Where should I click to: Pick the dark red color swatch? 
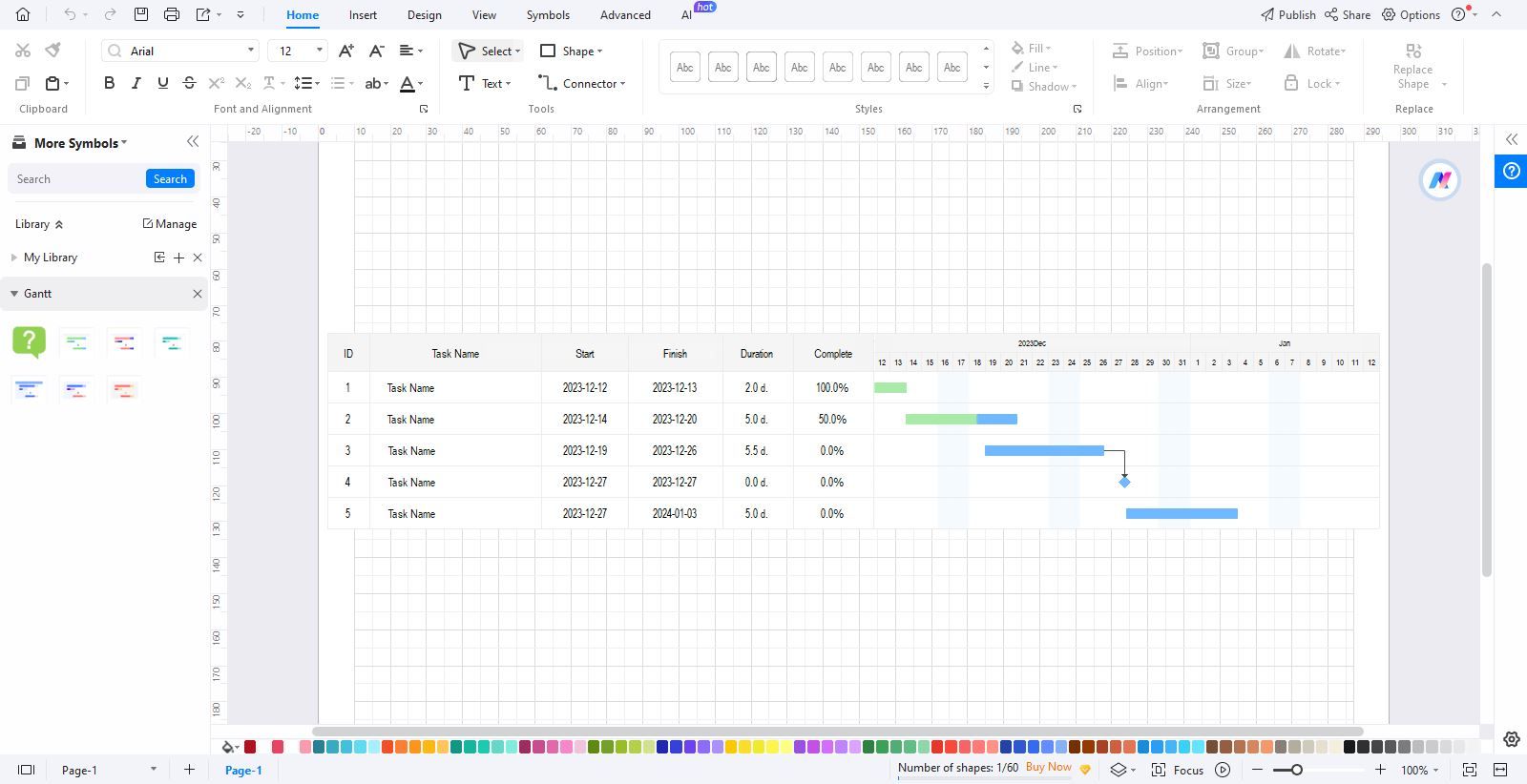250,747
